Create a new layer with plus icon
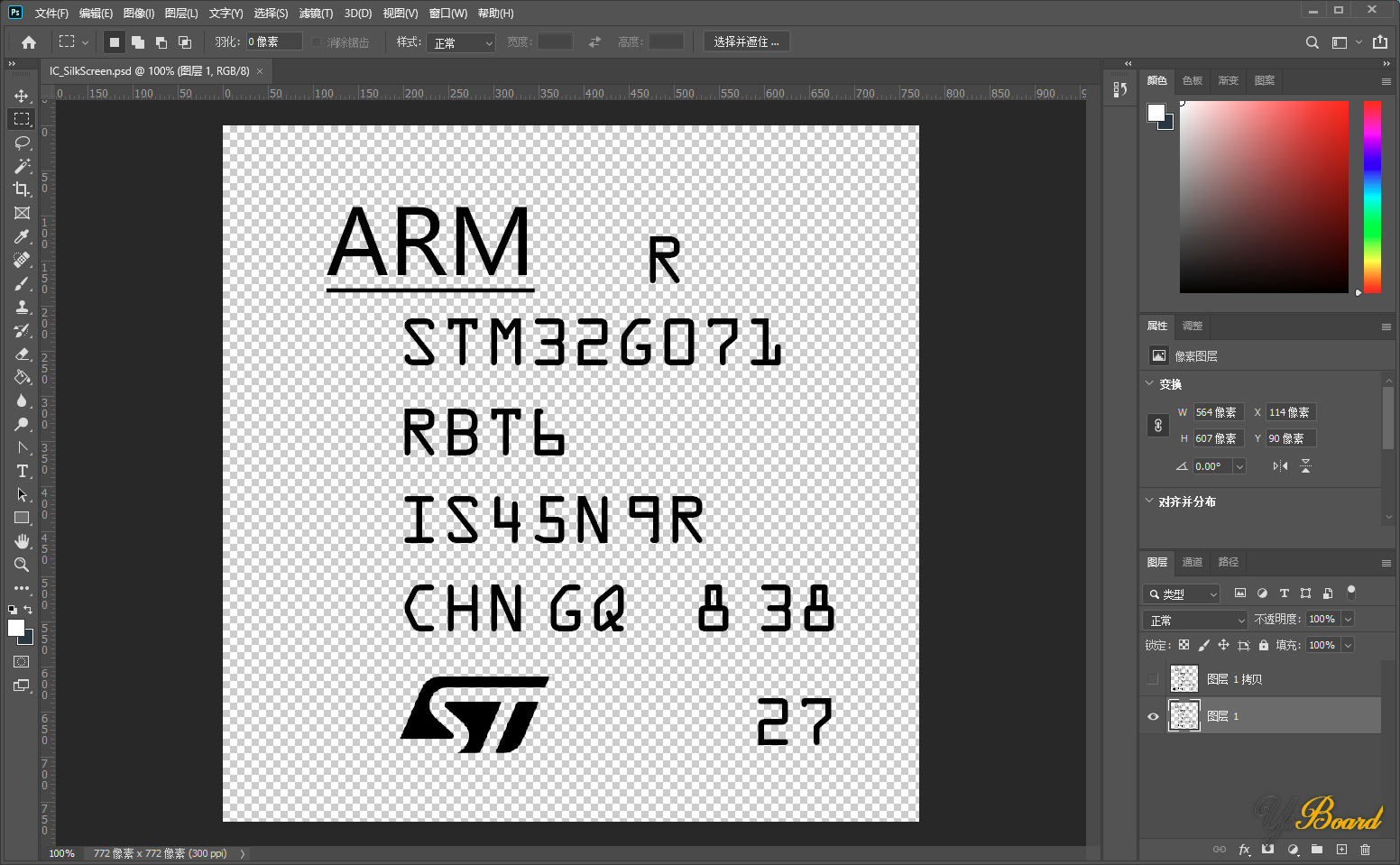This screenshot has width=1400, height=865. [x=1341, y=849]
